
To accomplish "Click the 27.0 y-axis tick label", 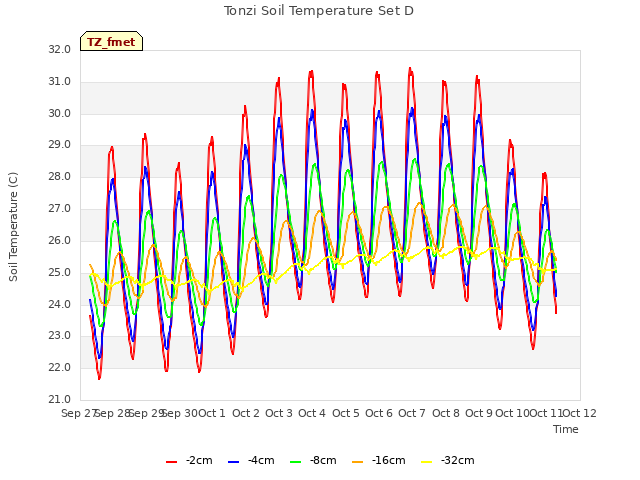I will coord(60,209).
